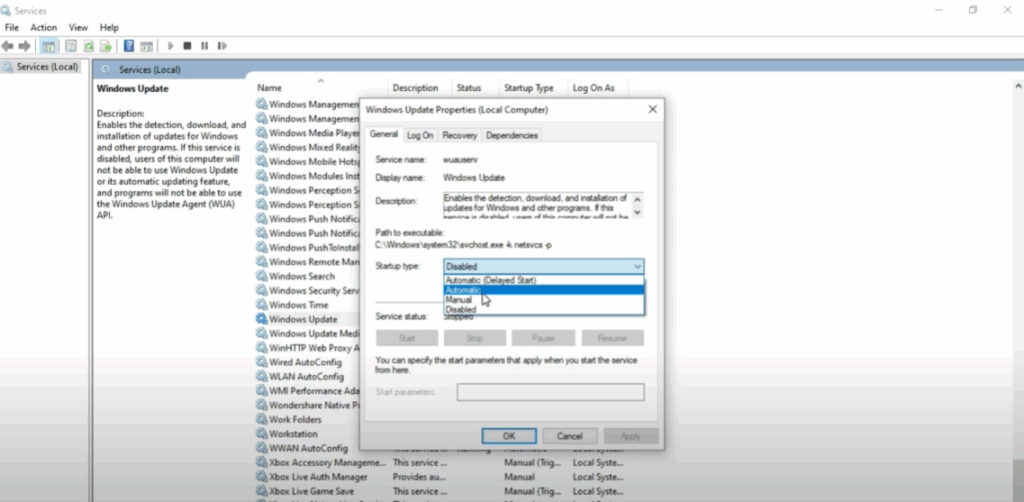Click the Export List toolbar icon
The height and width of the screenshot is (502, 1024).
[105, 46]
